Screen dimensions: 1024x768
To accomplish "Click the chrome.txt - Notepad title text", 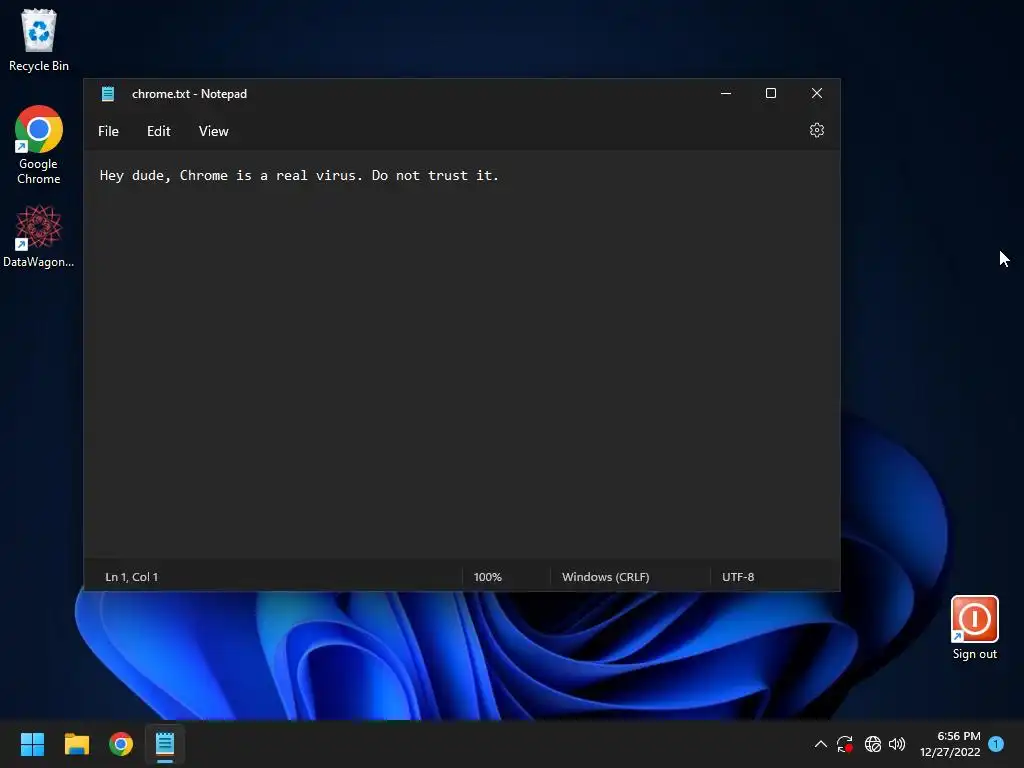I will pos(189,94).
